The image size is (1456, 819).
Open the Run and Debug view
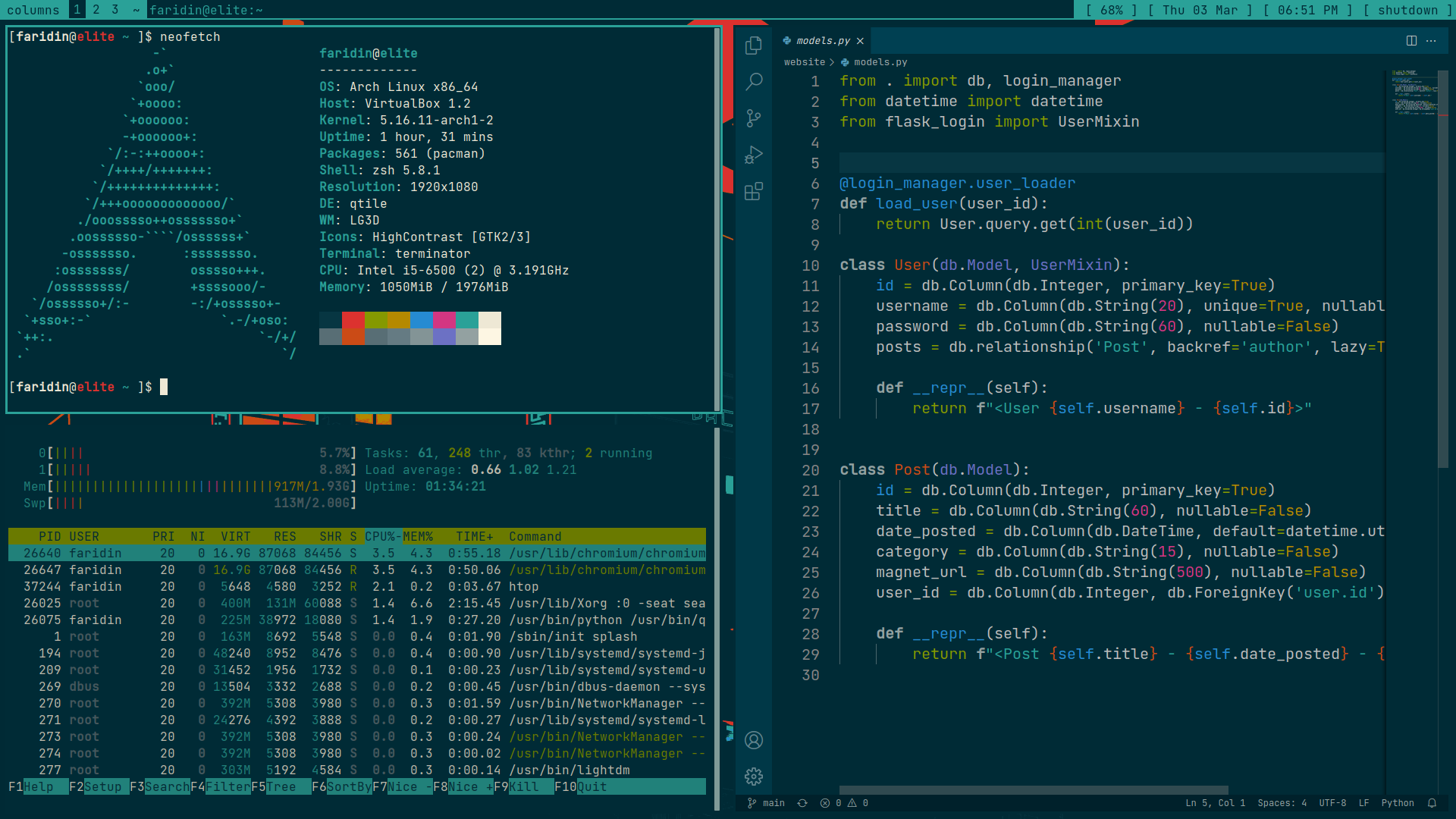pos(753,154)
